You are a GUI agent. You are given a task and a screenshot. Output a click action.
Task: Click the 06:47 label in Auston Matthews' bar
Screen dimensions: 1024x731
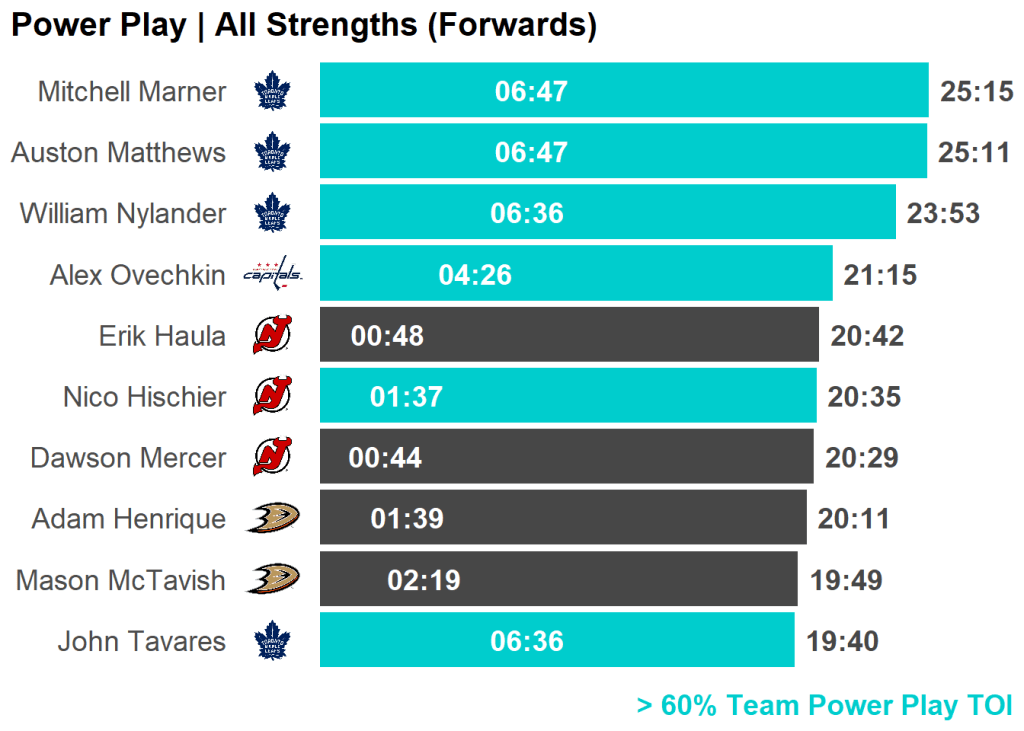[531, 152]
